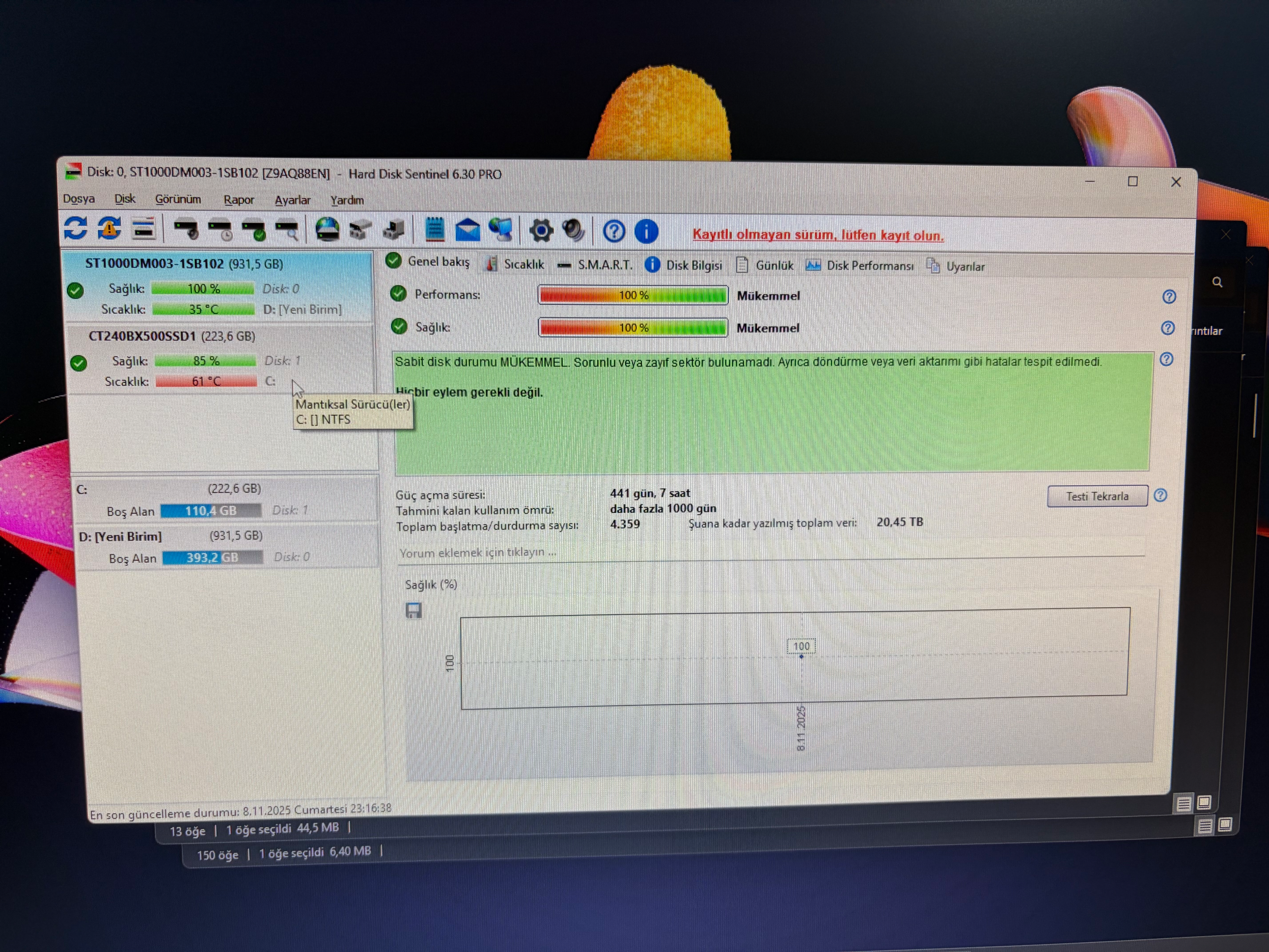Open the Disk Bilgisi tab
The image size is (1269, 952).
[x=683, y=265]
